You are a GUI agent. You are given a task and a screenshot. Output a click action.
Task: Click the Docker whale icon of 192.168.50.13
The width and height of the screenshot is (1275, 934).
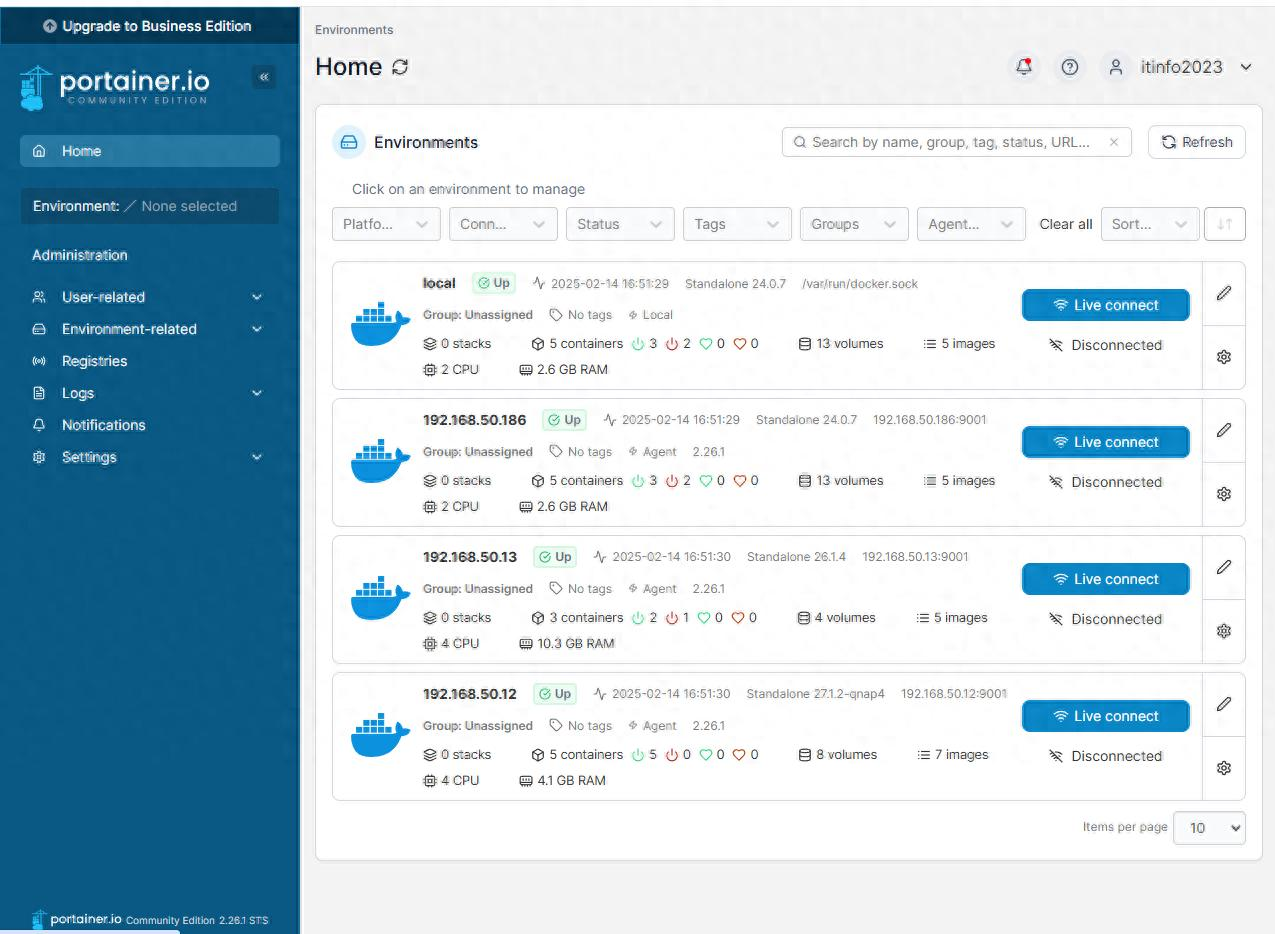click(x=380, y=599)
